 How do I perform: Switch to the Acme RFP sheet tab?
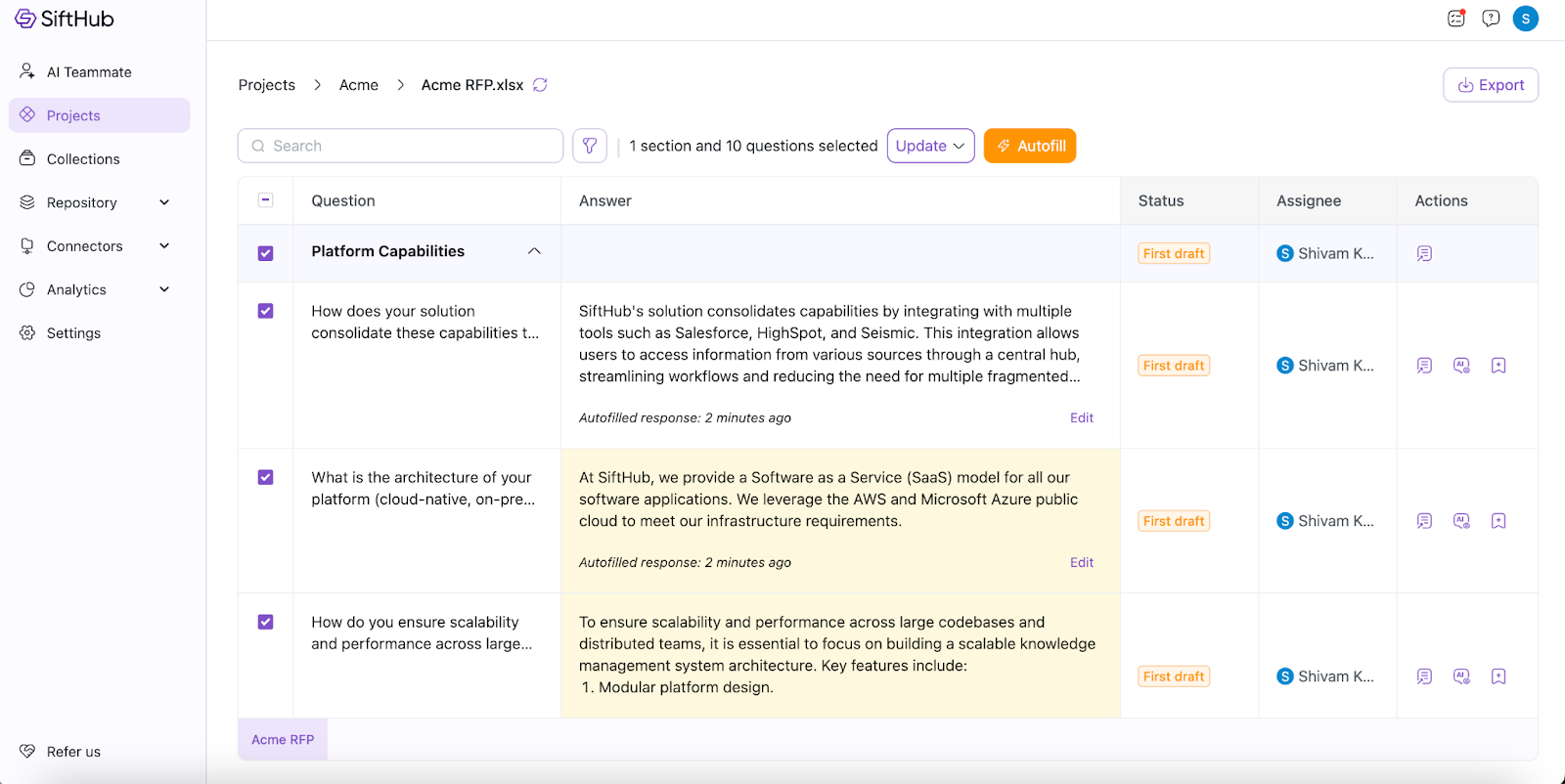coord(283,740)
